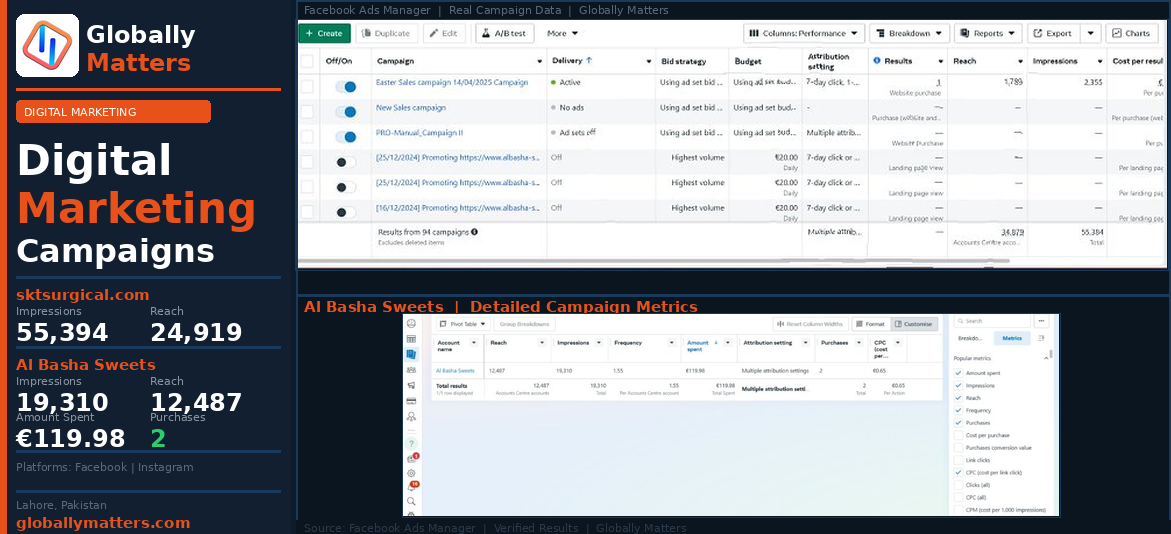
Task: Click the Customise button
Action: click(913, 324)
